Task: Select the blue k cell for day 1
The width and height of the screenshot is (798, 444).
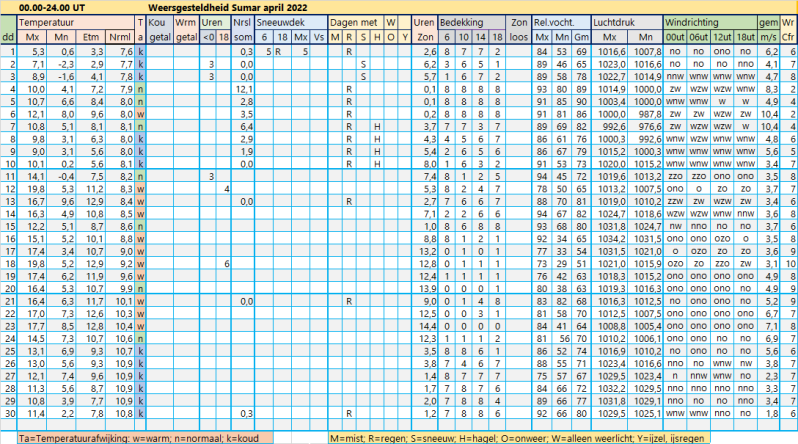Action: click(x=140, y=51)
